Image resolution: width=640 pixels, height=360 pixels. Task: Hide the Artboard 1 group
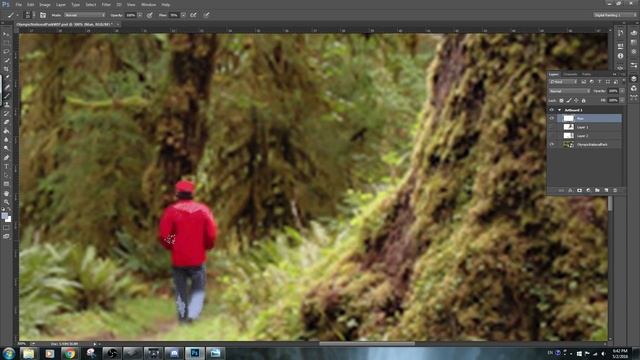pos(551,110)
